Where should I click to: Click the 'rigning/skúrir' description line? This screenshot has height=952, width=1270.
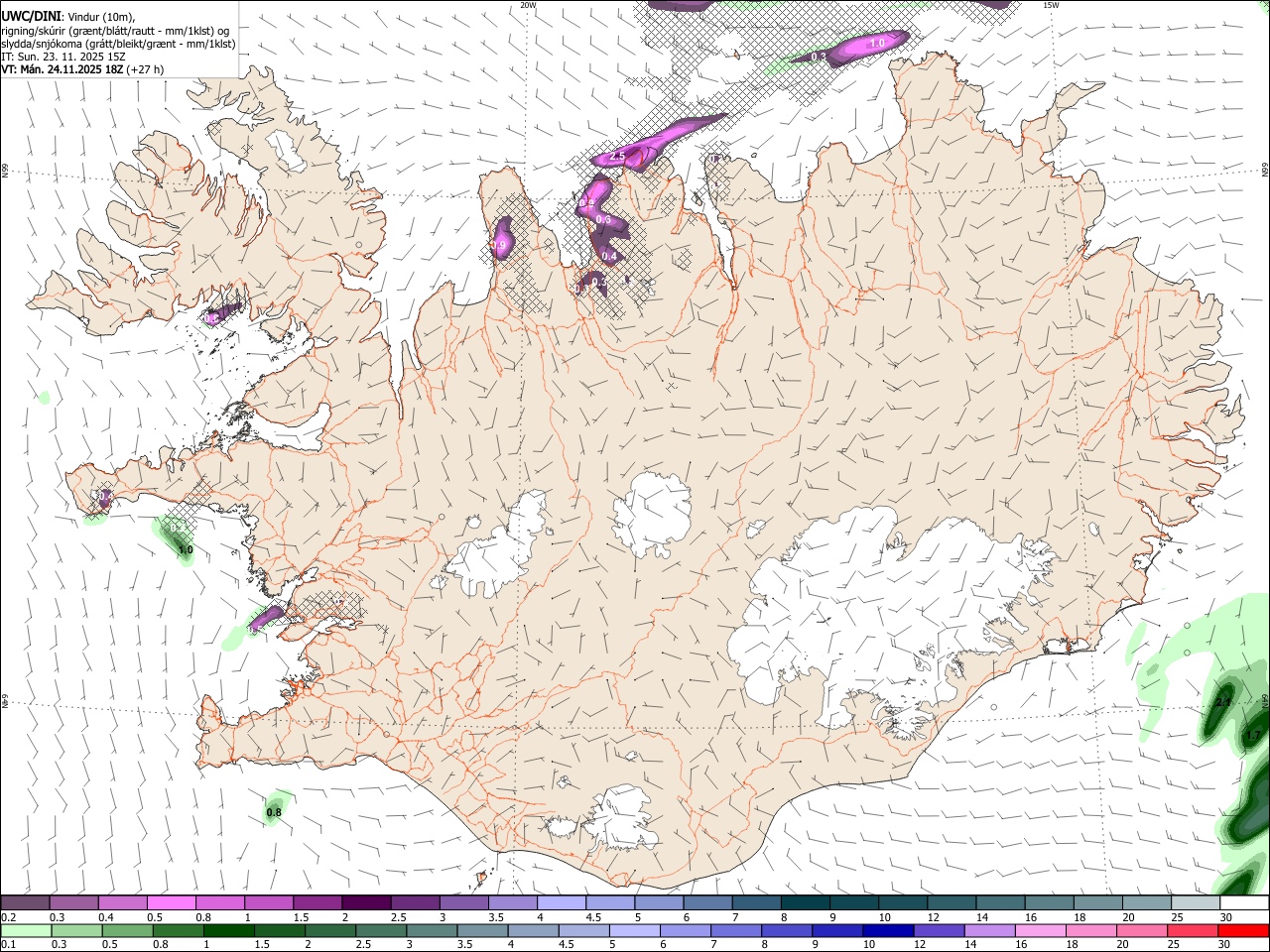115,31
